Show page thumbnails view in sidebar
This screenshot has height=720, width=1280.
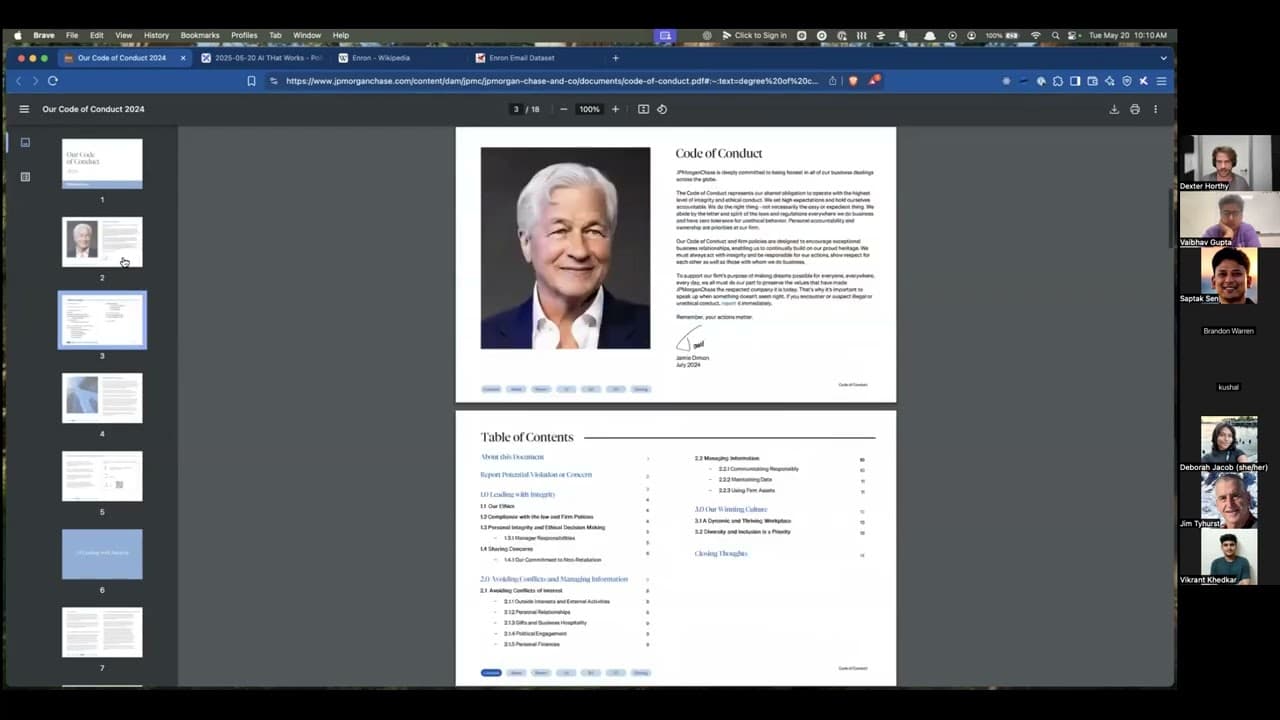[25, 142]
